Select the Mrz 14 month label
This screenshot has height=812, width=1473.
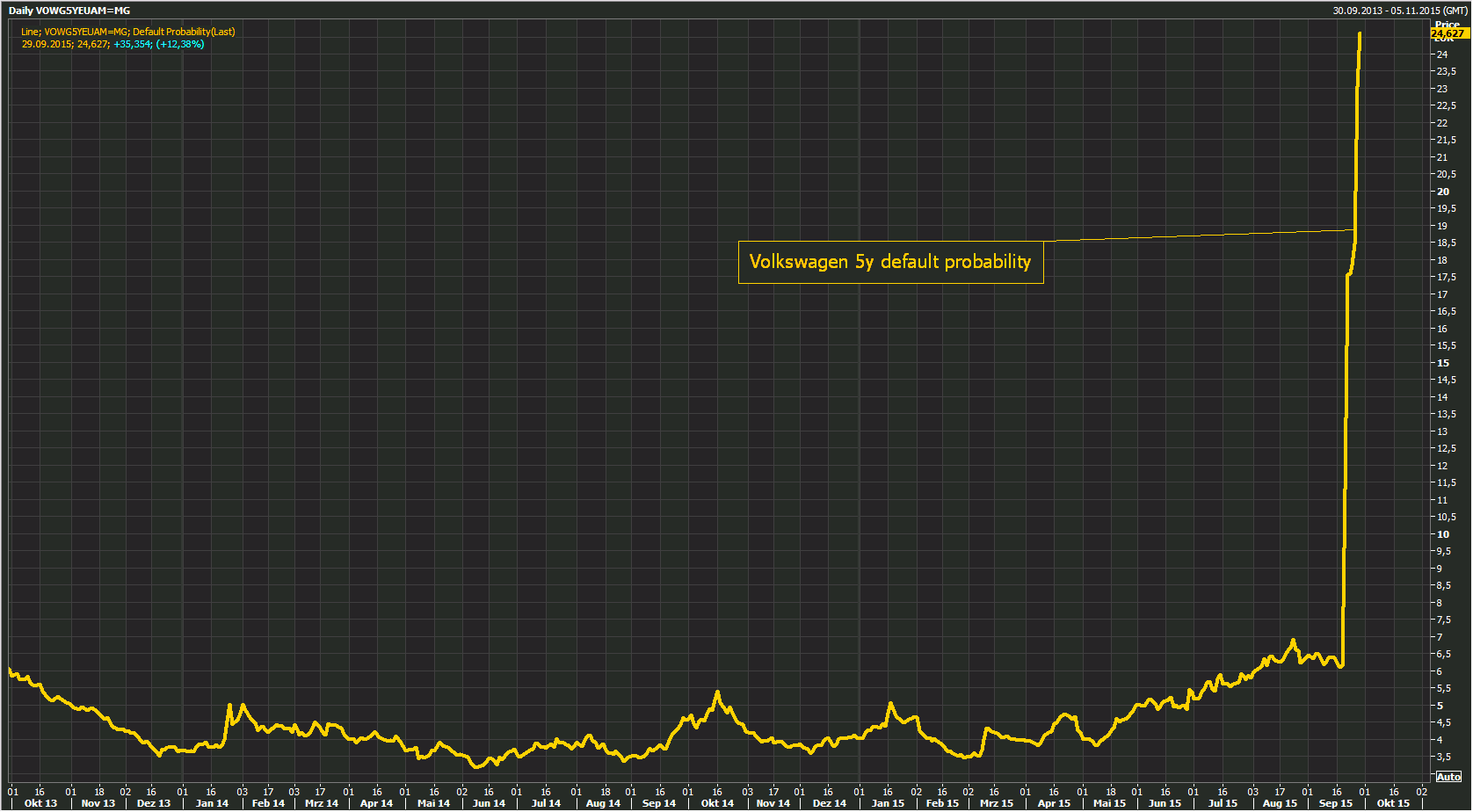(322, 803)
